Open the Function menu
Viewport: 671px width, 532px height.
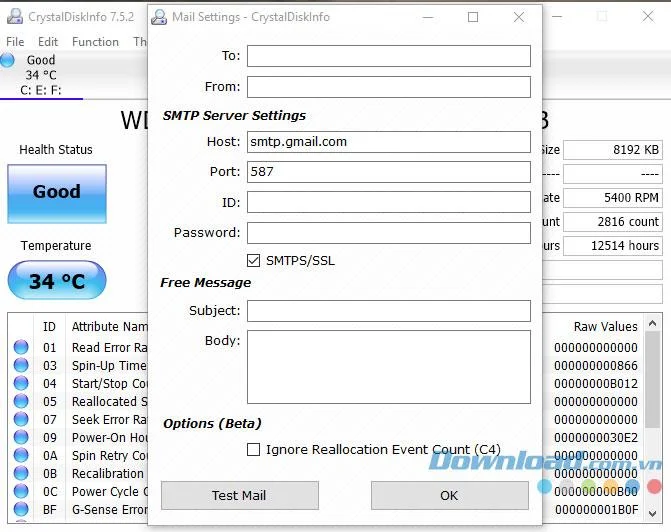(x=95, y=42)
